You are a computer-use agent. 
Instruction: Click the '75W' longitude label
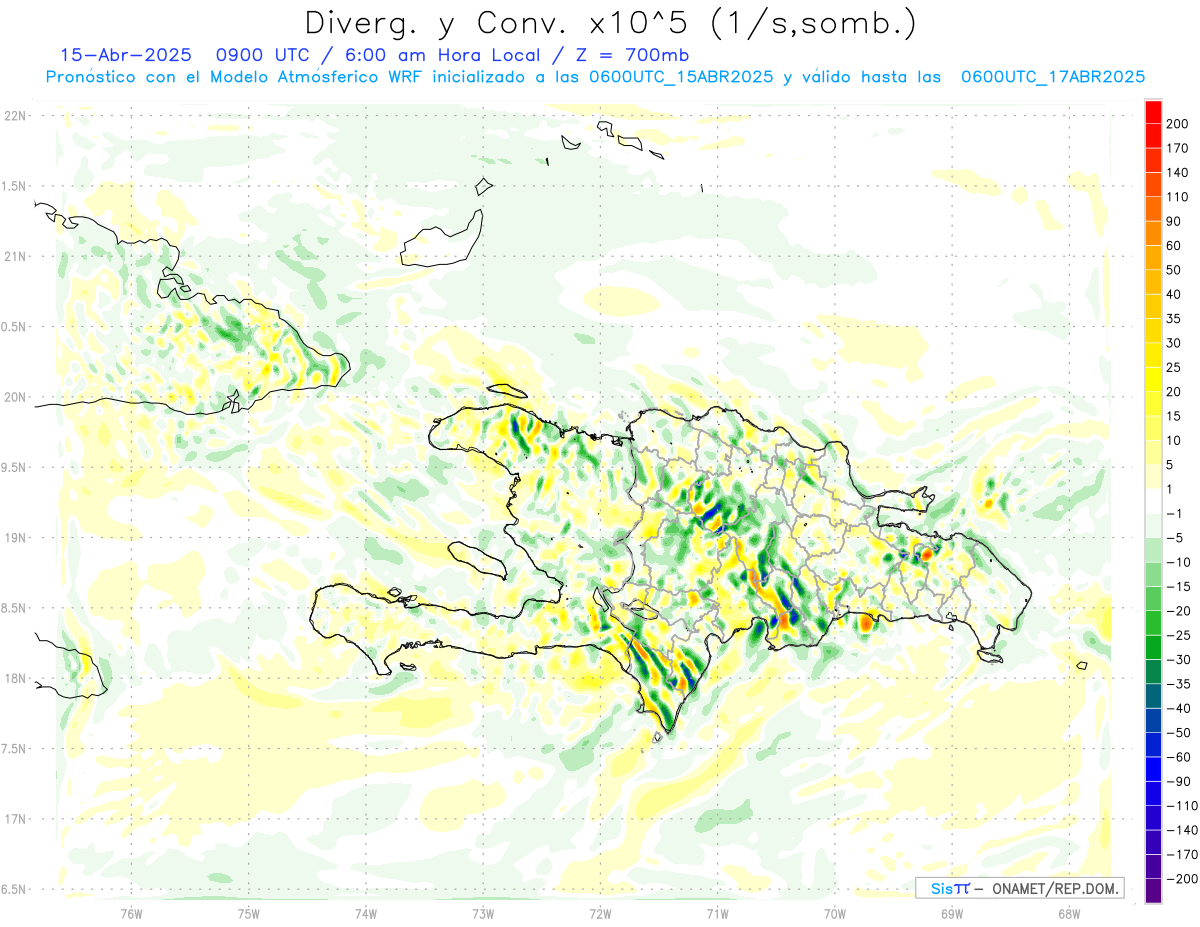pos(249,913)
